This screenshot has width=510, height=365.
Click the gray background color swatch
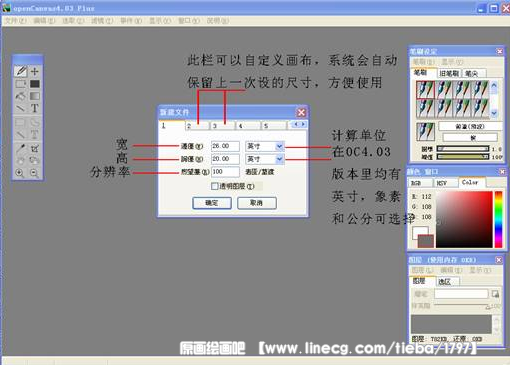(x=426, y=241)
